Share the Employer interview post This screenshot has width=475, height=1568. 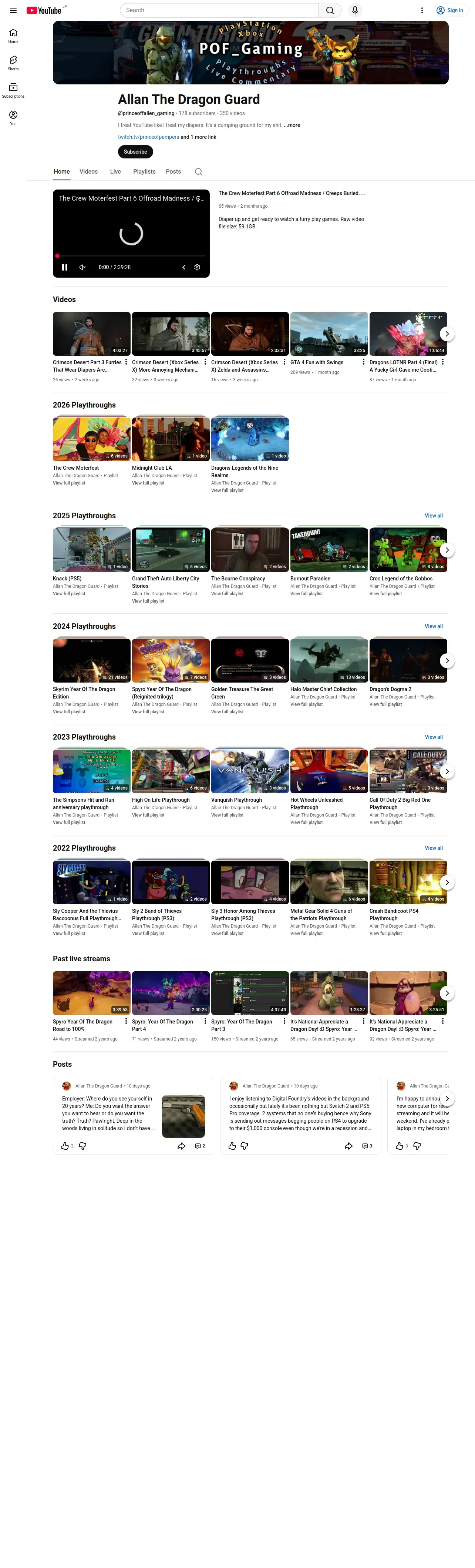tap(181, 1146)
